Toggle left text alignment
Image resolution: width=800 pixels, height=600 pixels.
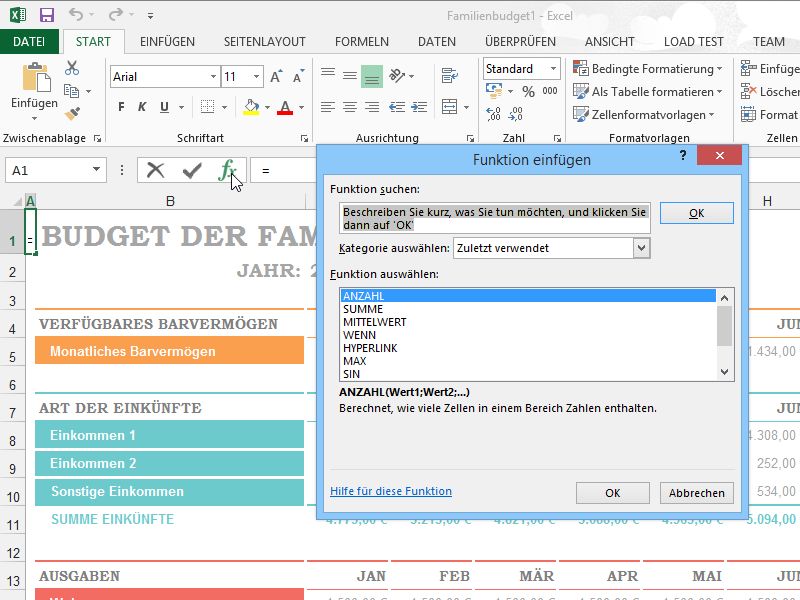(328, 107)
